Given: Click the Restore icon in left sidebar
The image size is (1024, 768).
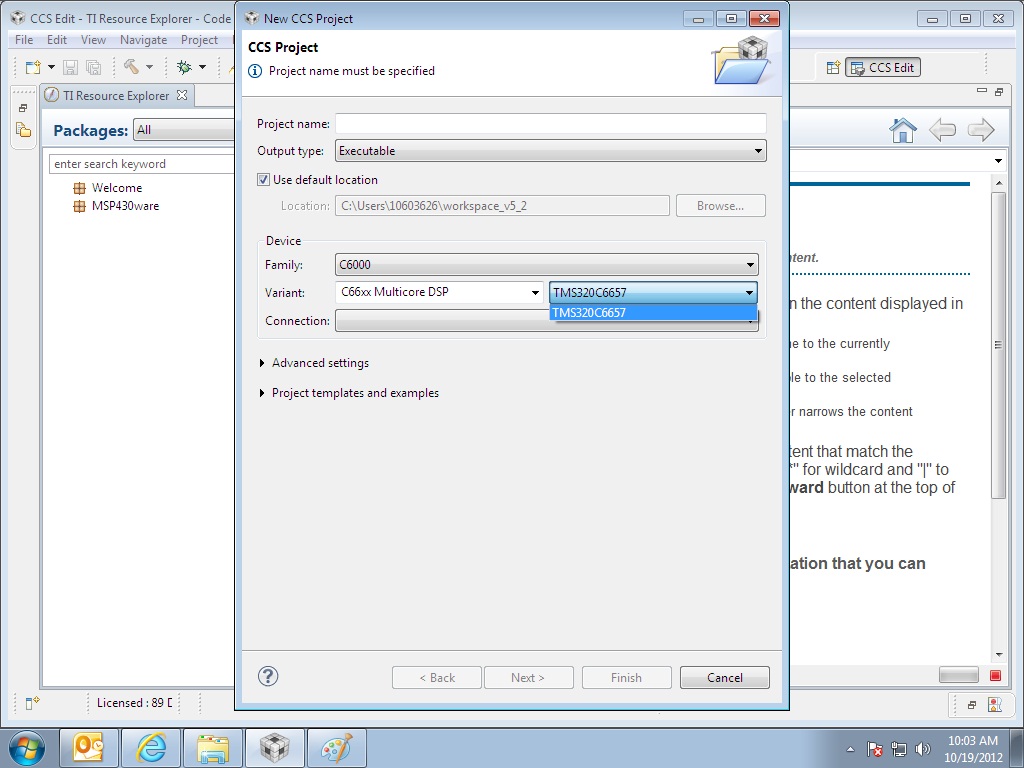Looking at the screenshot, I should click(x=23, y=108).
